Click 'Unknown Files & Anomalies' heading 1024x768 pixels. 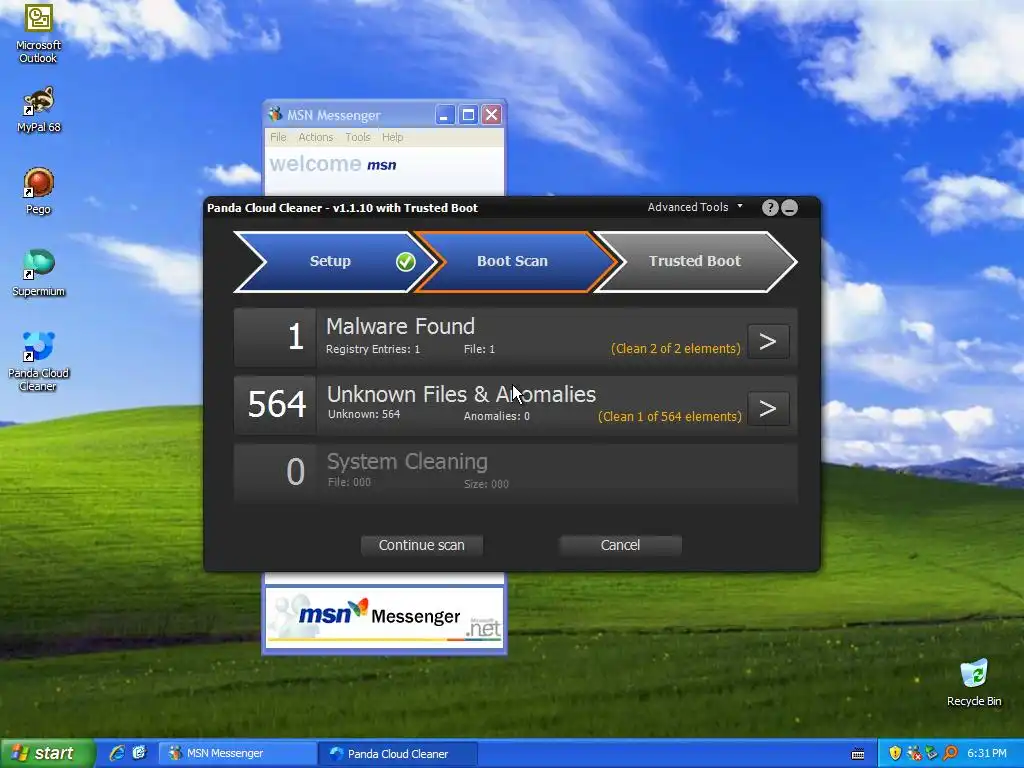click(461, 394)
